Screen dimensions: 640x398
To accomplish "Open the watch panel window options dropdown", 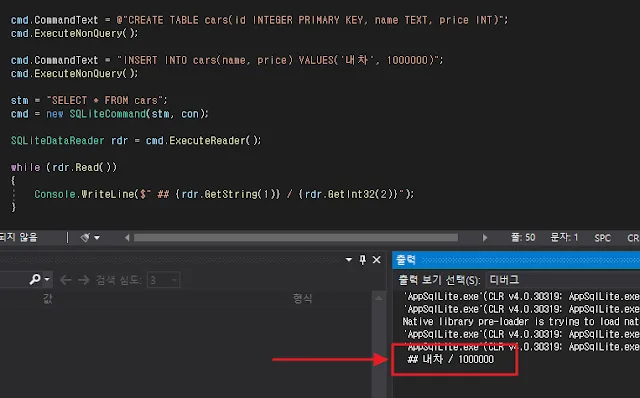I will coord(349,260).
